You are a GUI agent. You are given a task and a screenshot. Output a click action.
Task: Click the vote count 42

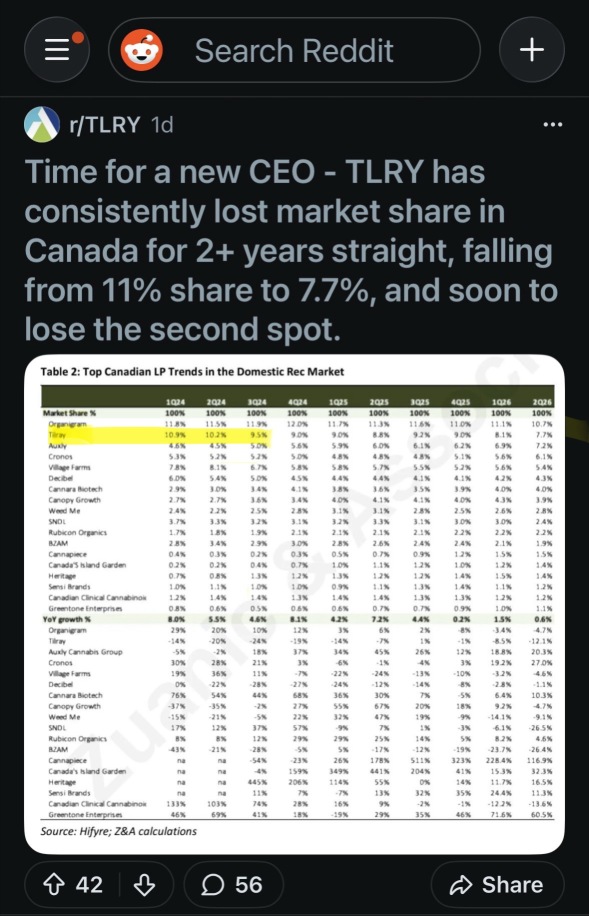tap(89, 884)
